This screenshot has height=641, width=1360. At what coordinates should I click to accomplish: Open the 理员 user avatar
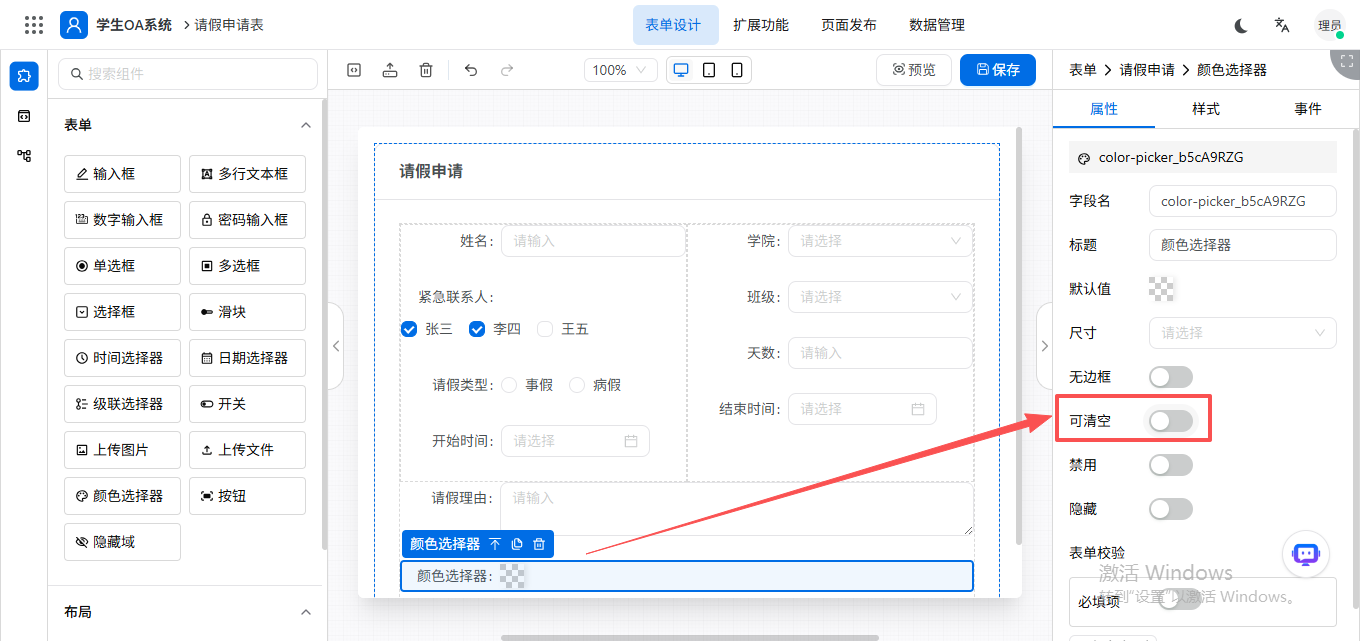[1330, 25]
